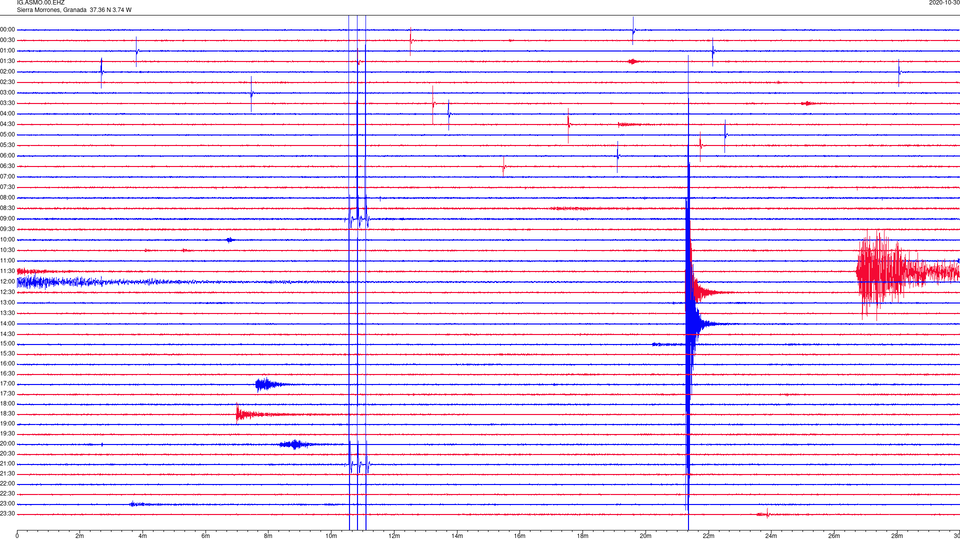This screenshot has height=540, width=960.
Task: Select the 04:00 trace time label
Action: (8, 114)
